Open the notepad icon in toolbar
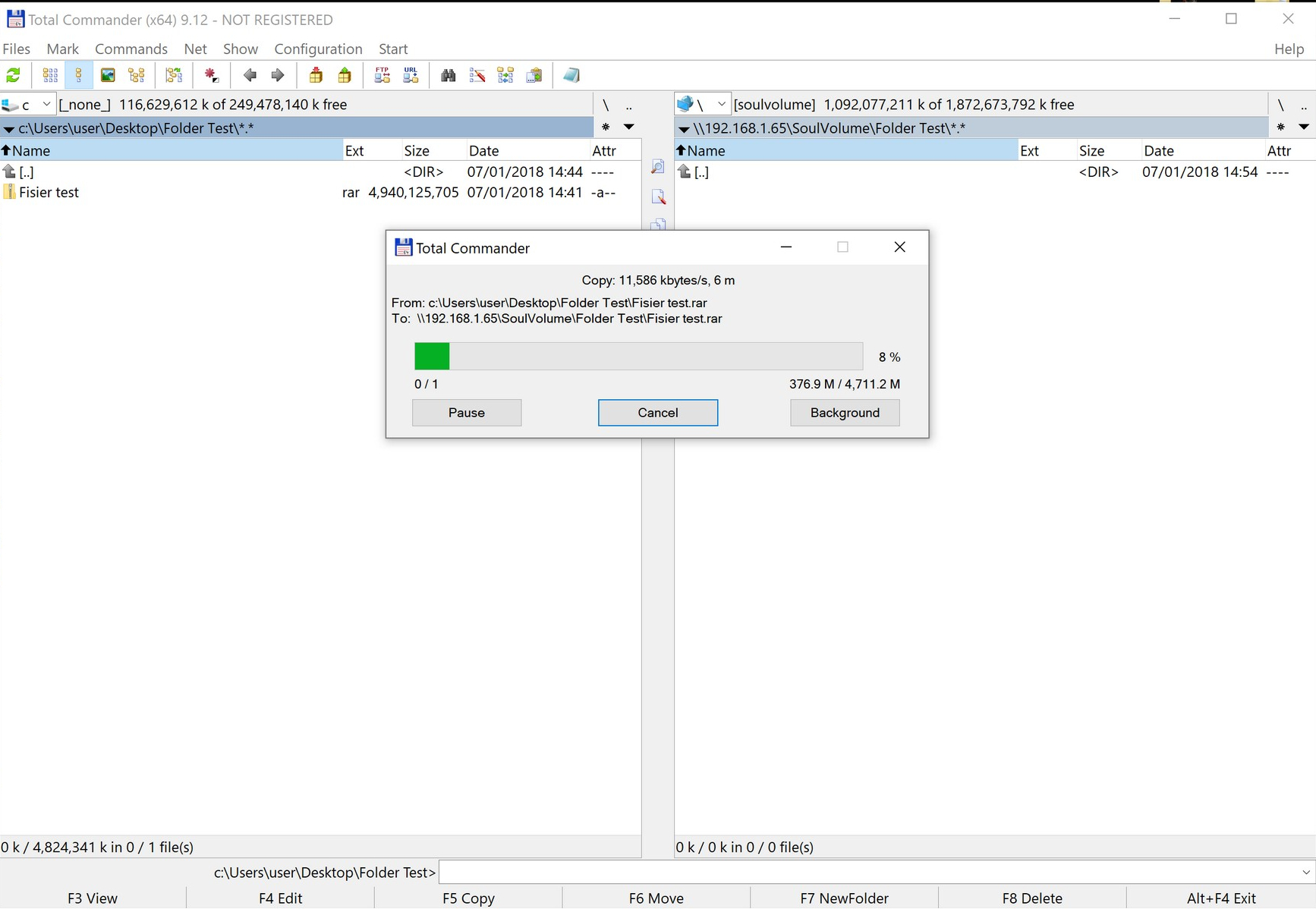 click(x=571, y=75)
